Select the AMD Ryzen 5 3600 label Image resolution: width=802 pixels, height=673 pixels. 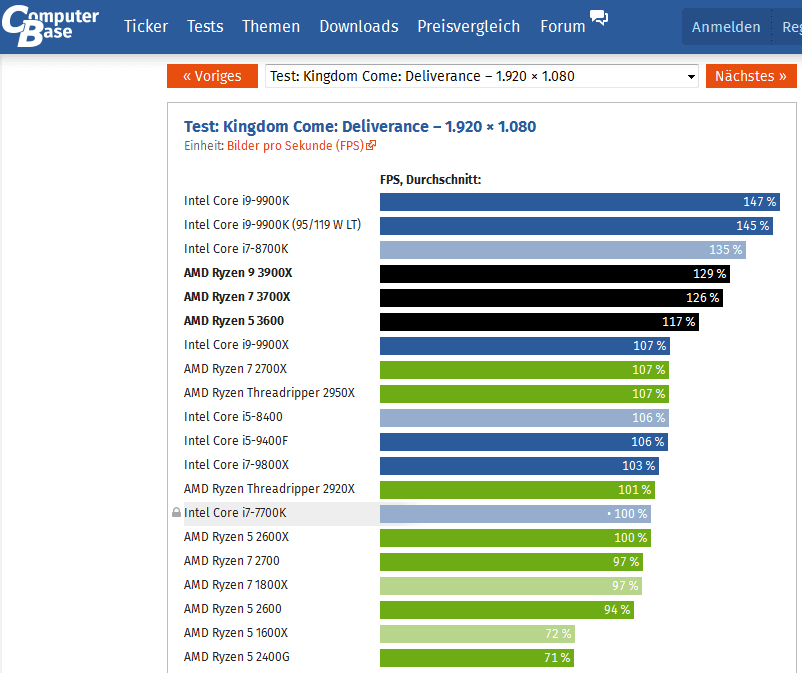234,321
